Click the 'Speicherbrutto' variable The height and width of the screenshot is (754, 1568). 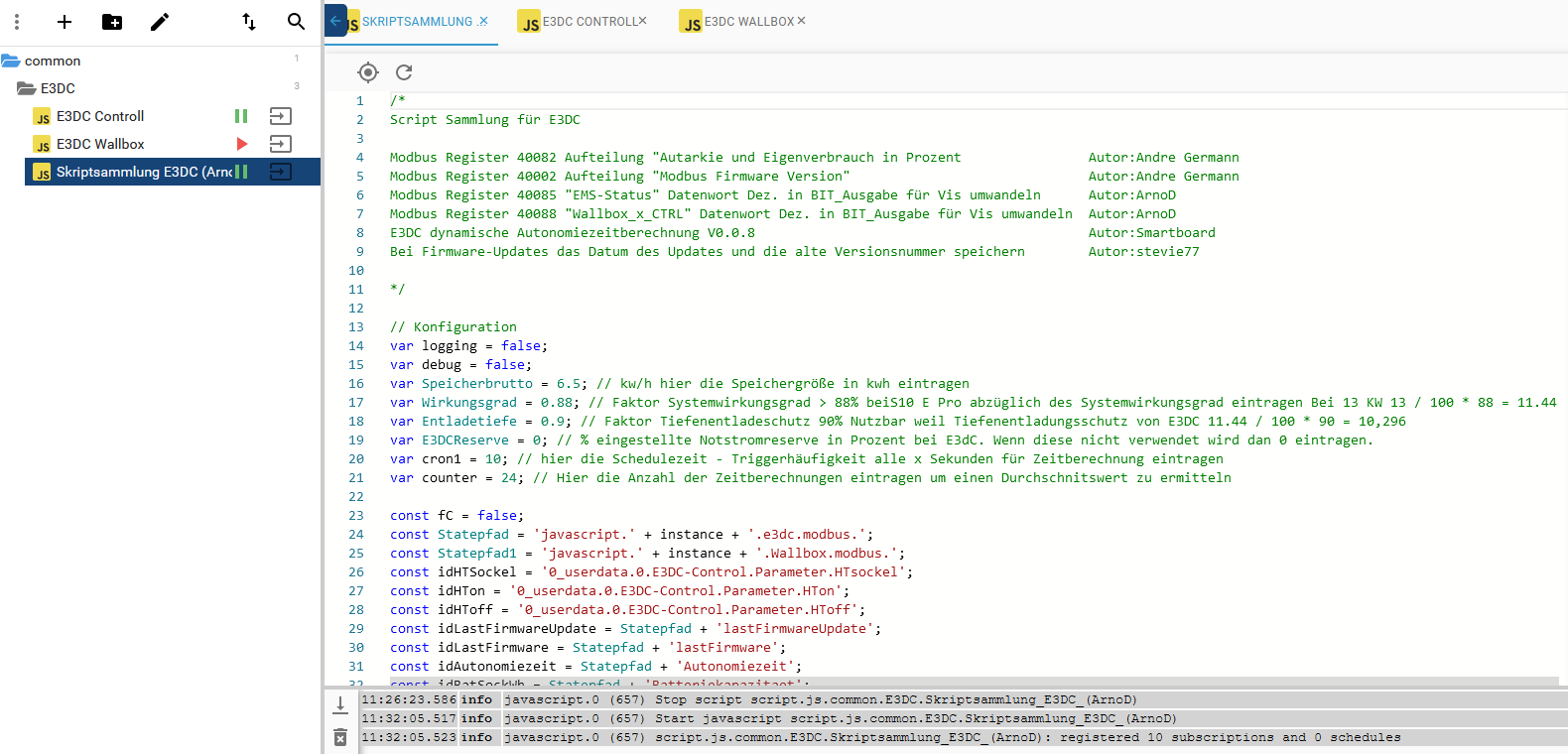point(476,383)
